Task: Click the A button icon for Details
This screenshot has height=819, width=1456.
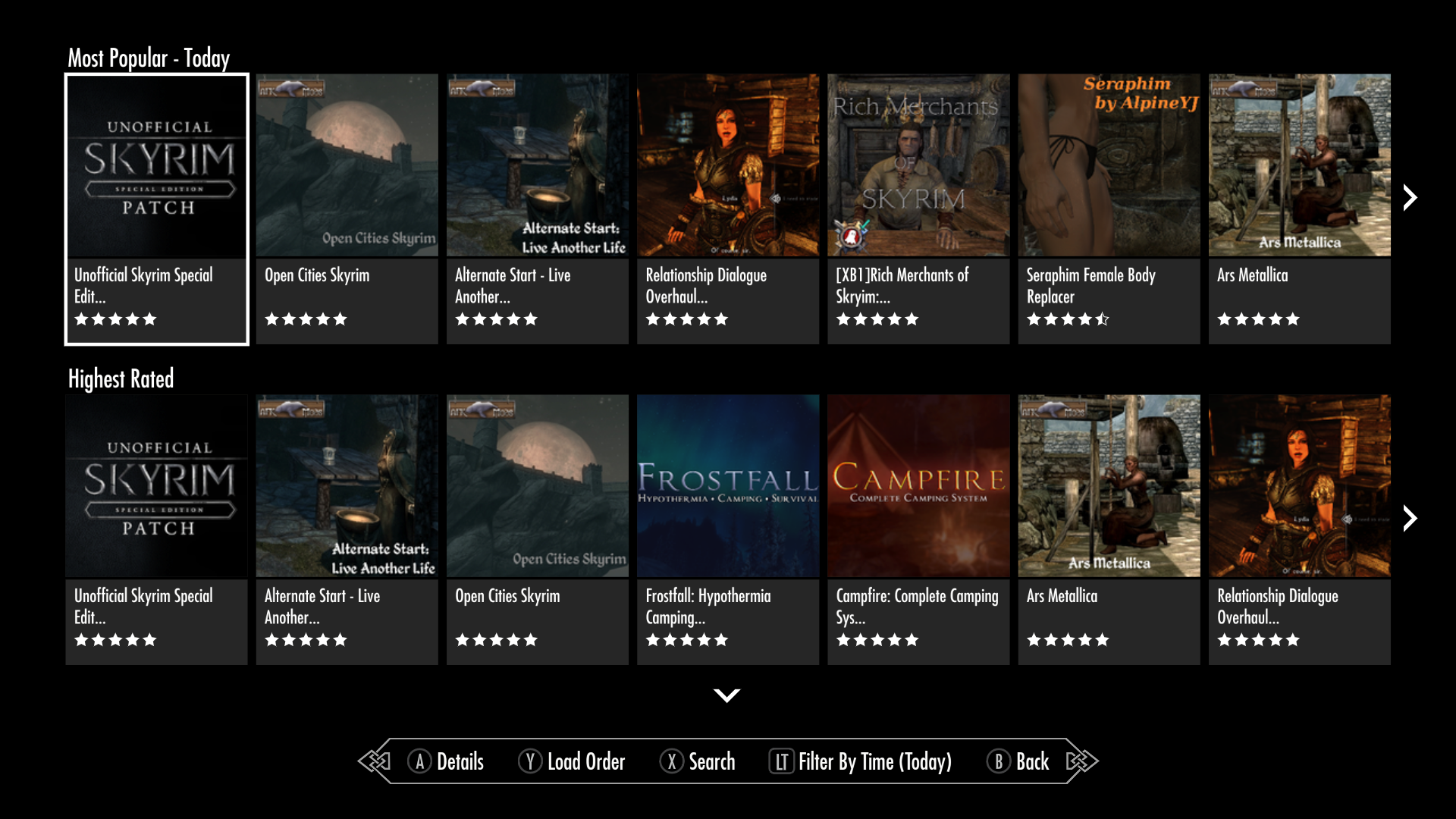Action: (x=419, y=761)
